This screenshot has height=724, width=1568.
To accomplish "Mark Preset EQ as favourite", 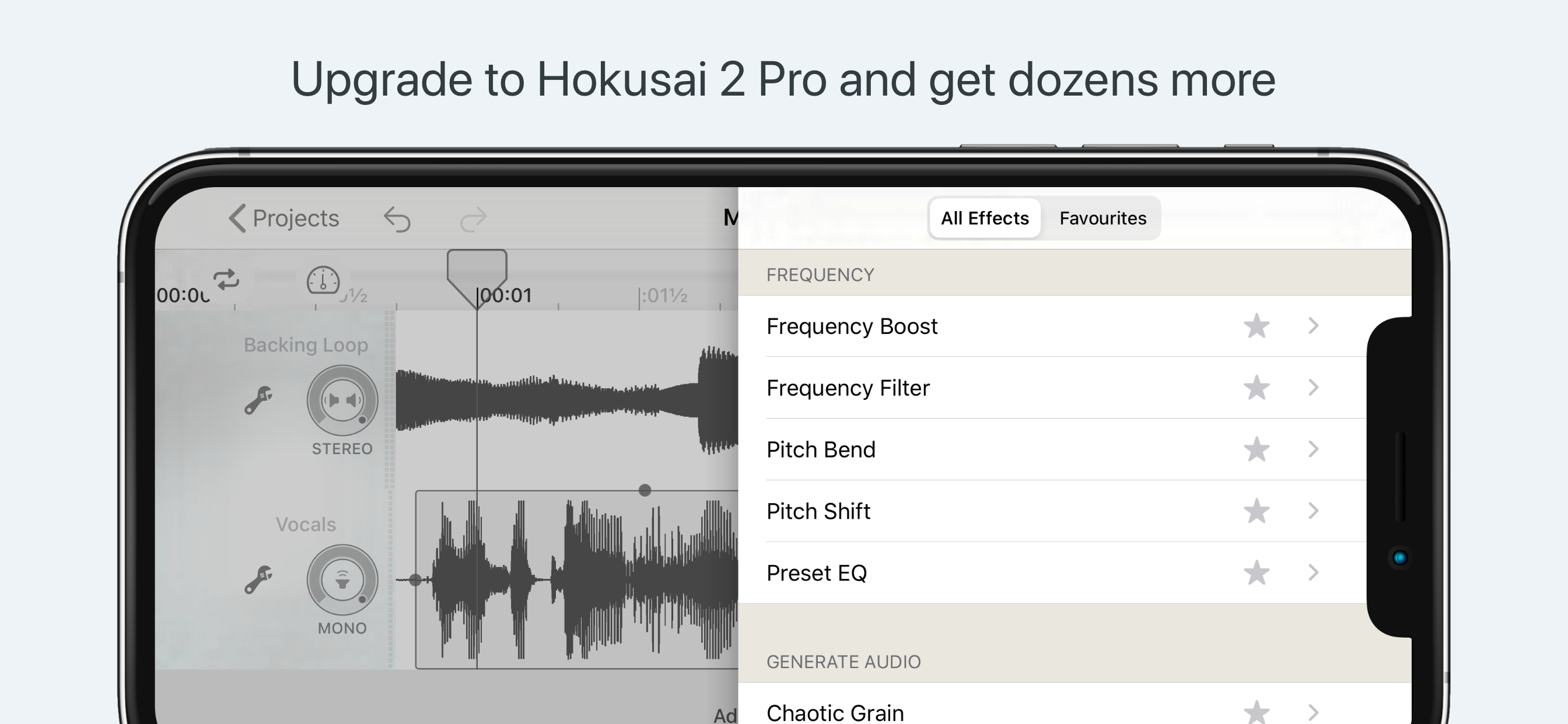I will (x=1256, y=573).
